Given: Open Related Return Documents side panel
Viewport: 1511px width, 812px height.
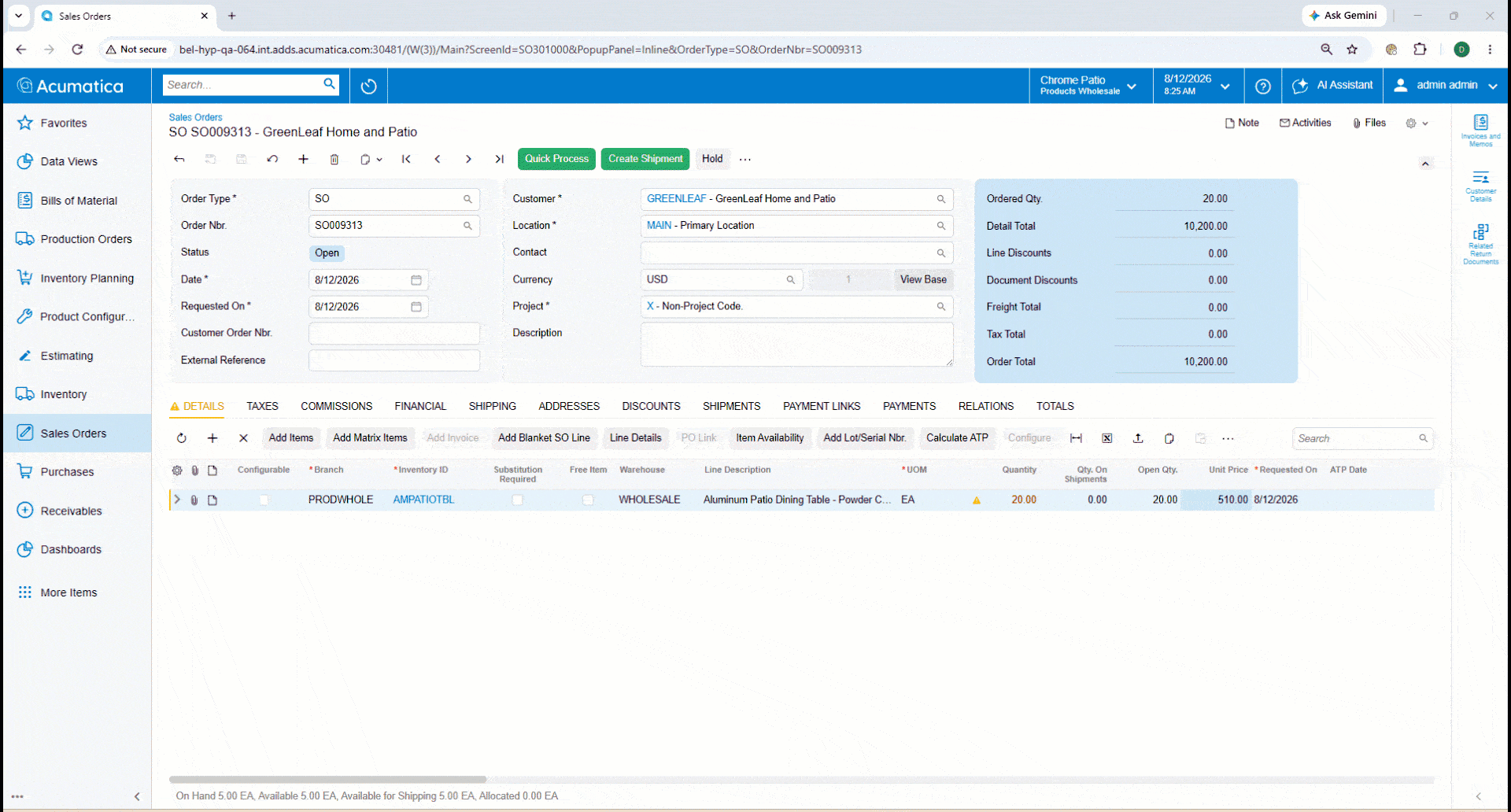Looking at the screenshot, I should click(1480, 244).
